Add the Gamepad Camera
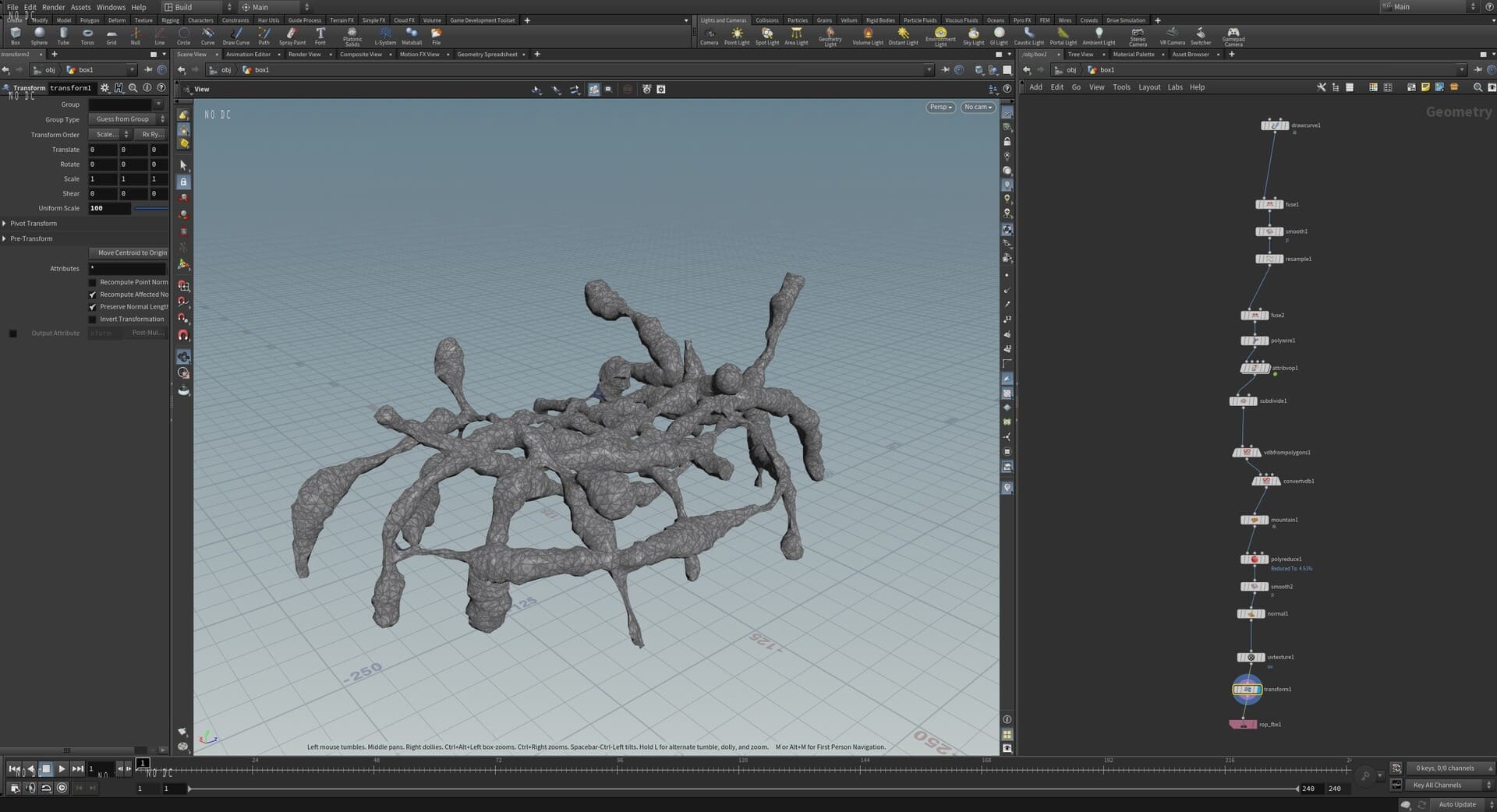Image resolution: width=1497 pixels, height=812 pixels. point(1233,37)
